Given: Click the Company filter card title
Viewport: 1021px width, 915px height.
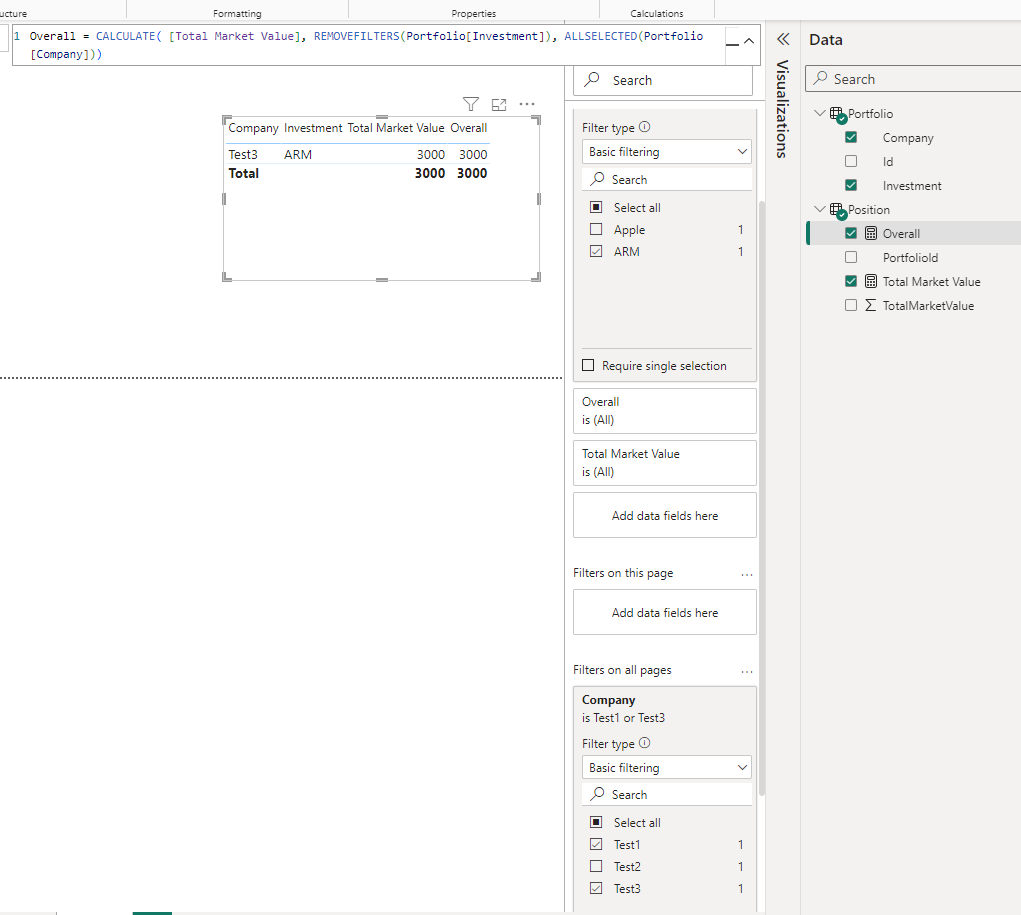Looking at the screenshot, I should 608,699.
